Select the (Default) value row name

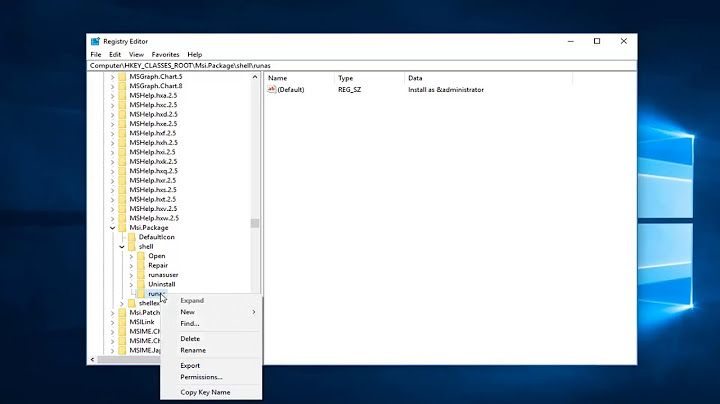(x=291, y=90)
